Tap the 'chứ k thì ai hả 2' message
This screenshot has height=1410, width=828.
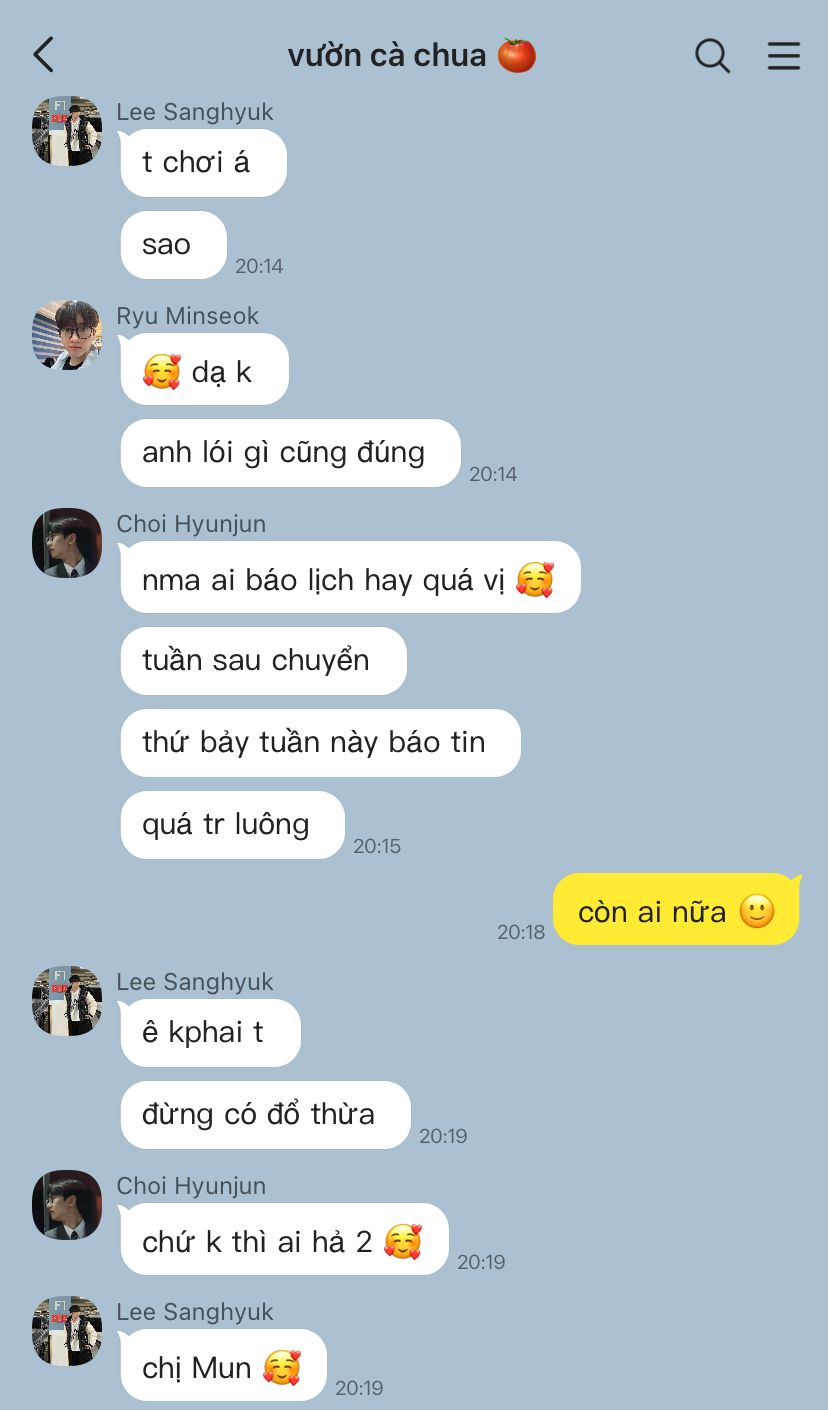[x=284, y=1240]
